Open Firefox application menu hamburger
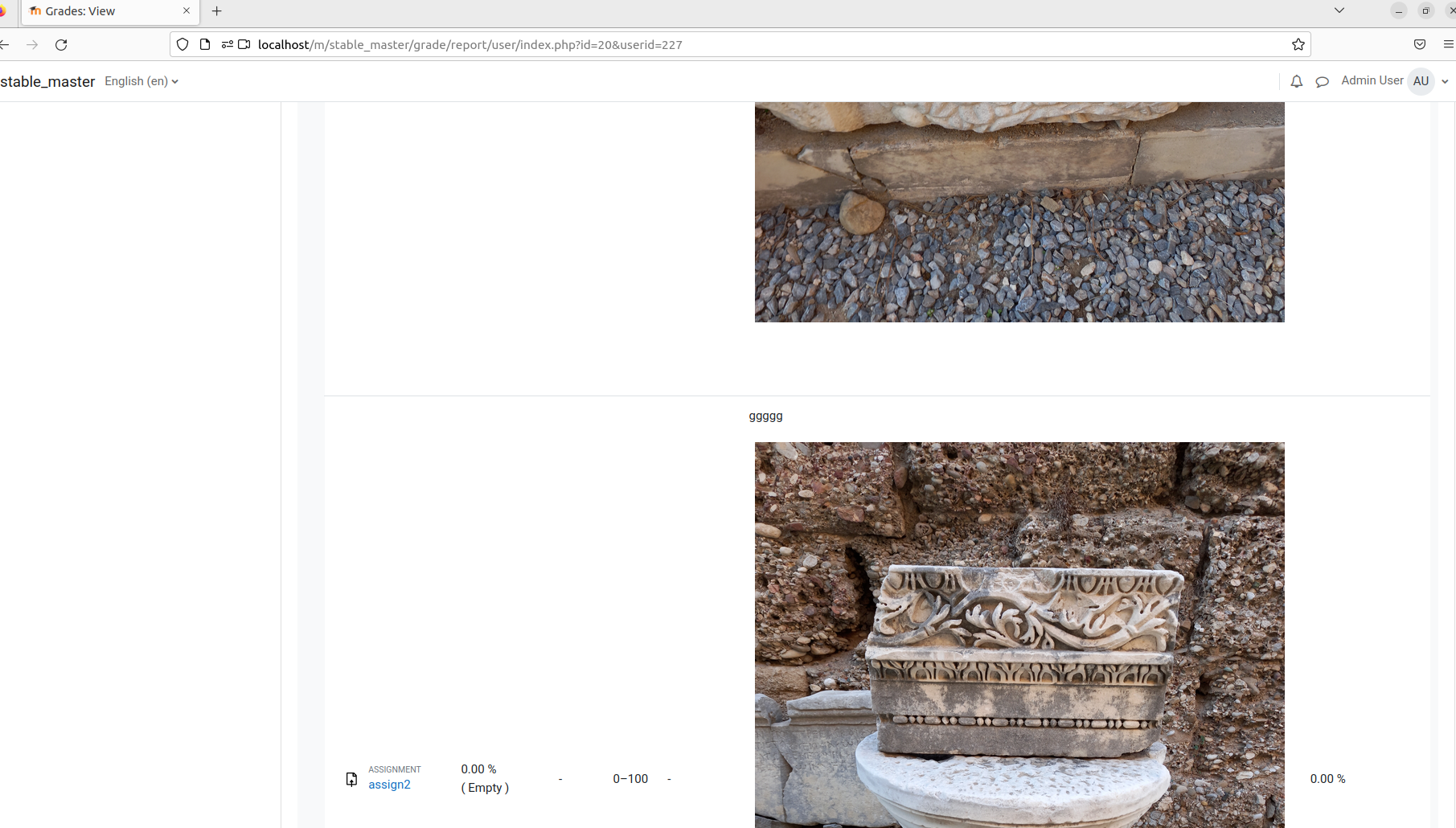This screenshot has height=828, width=1456. 1449,45
